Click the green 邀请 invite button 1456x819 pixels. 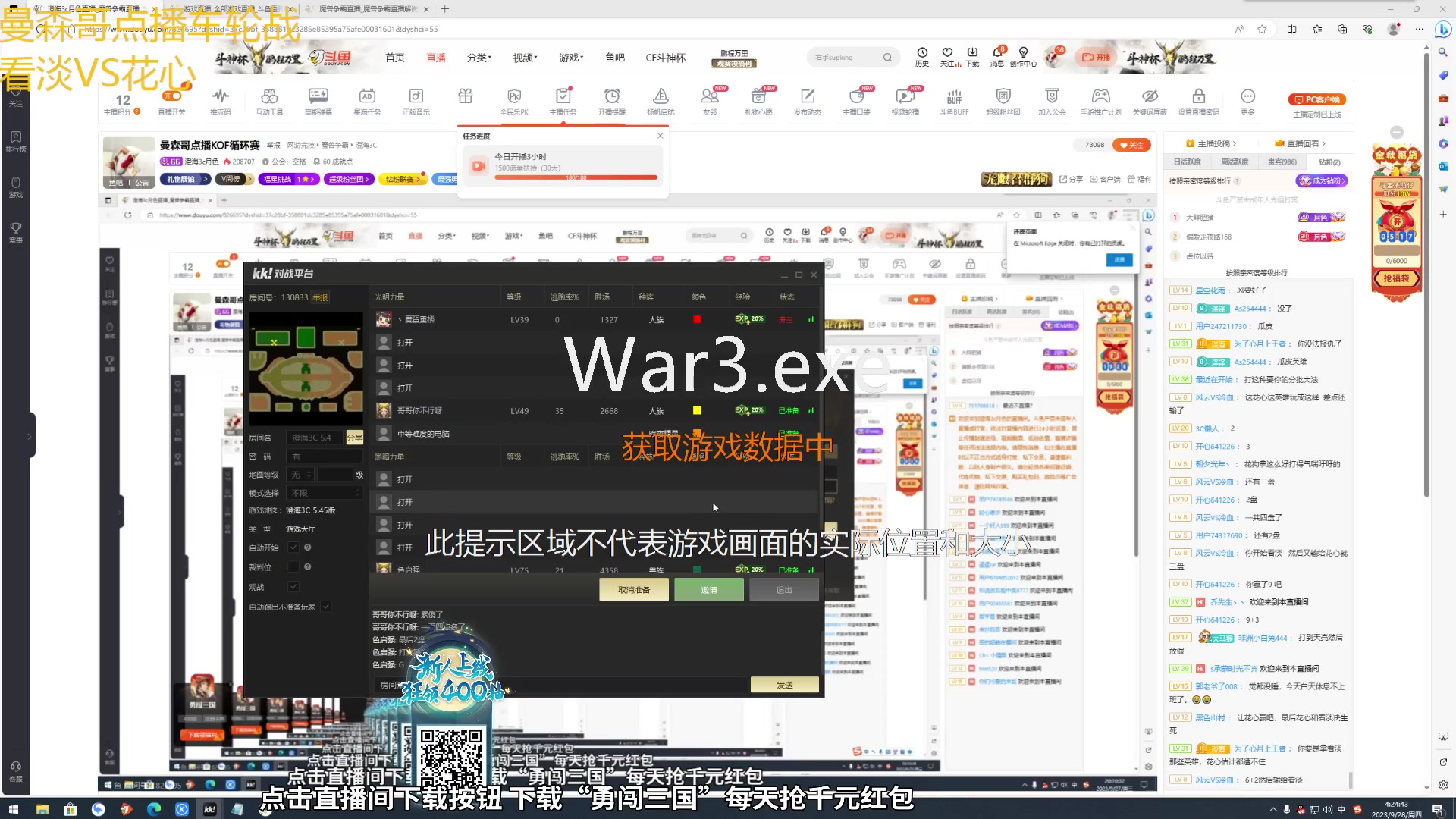(709, 590)
